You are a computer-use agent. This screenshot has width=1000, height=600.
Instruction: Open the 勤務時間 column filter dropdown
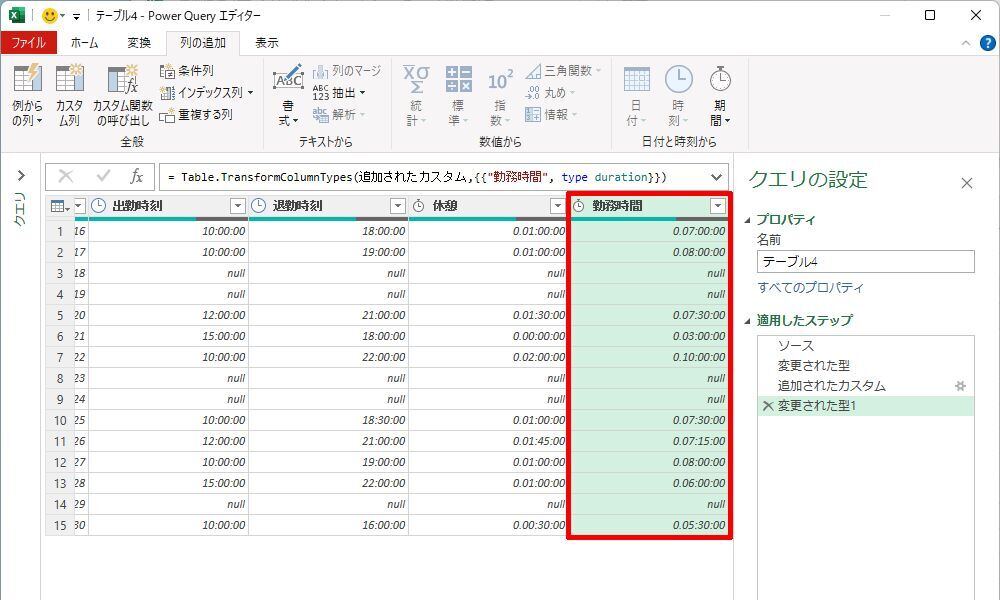tap(717, 206)
